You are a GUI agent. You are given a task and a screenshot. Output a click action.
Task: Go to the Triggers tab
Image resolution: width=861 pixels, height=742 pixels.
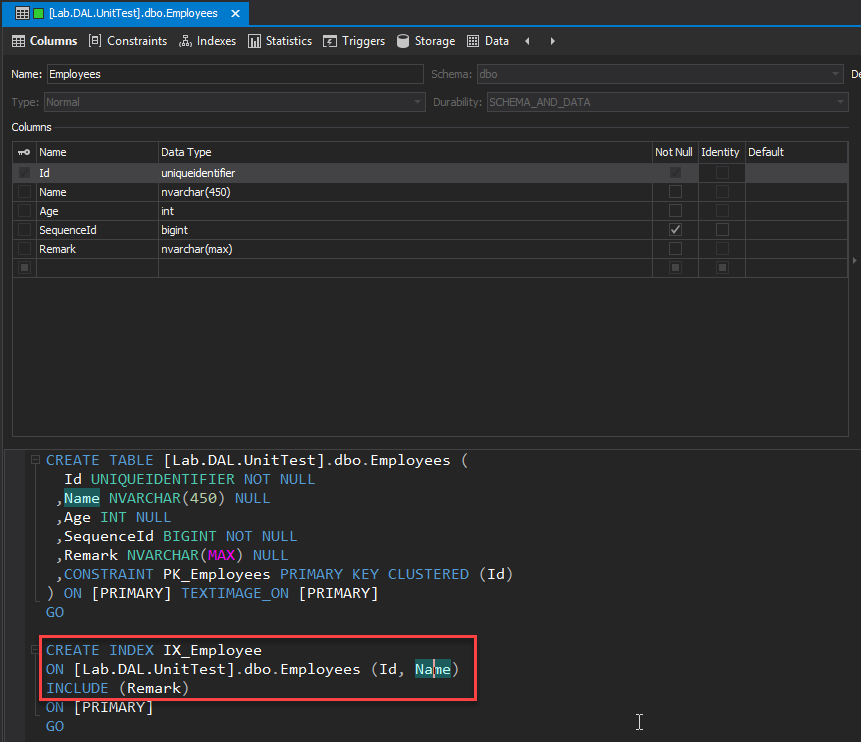click(x=354, y=41)
